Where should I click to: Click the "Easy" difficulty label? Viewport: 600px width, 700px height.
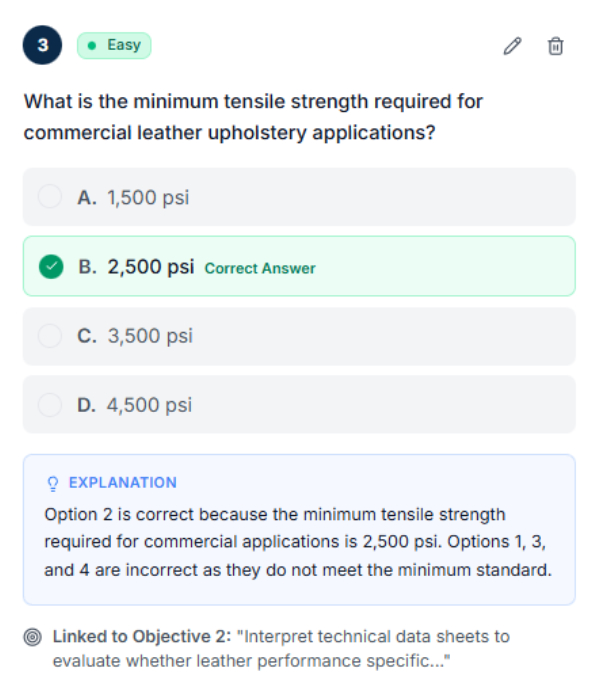(124, 46)
